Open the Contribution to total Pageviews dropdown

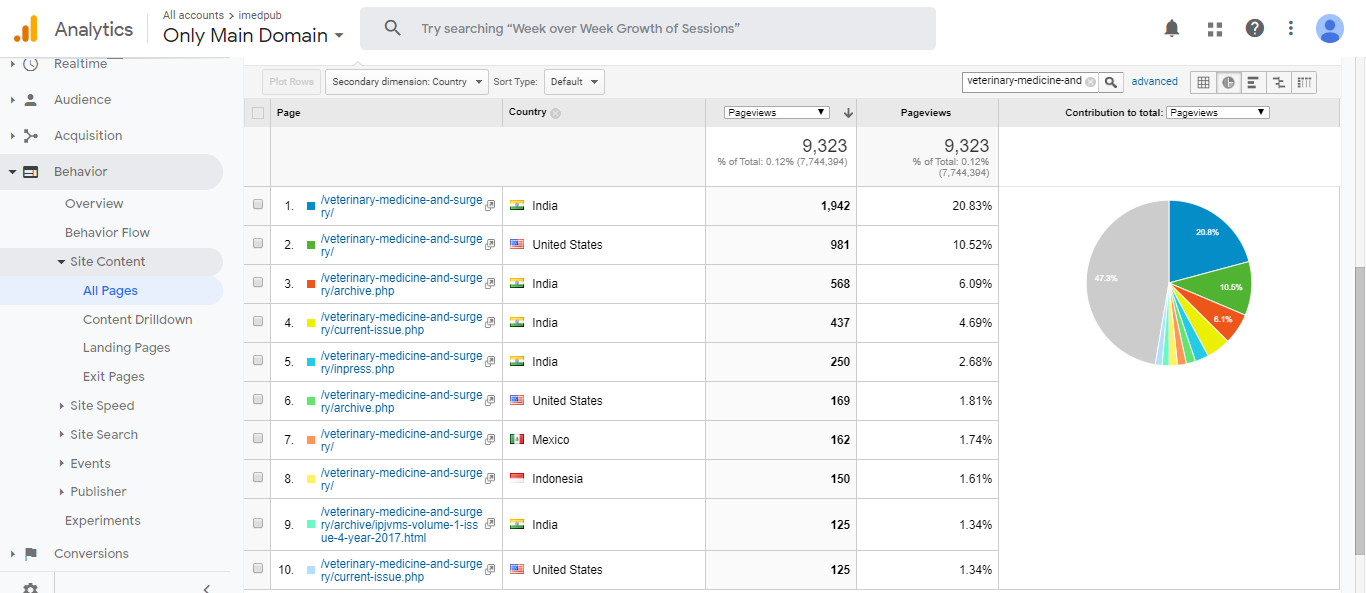point(1217,113)
